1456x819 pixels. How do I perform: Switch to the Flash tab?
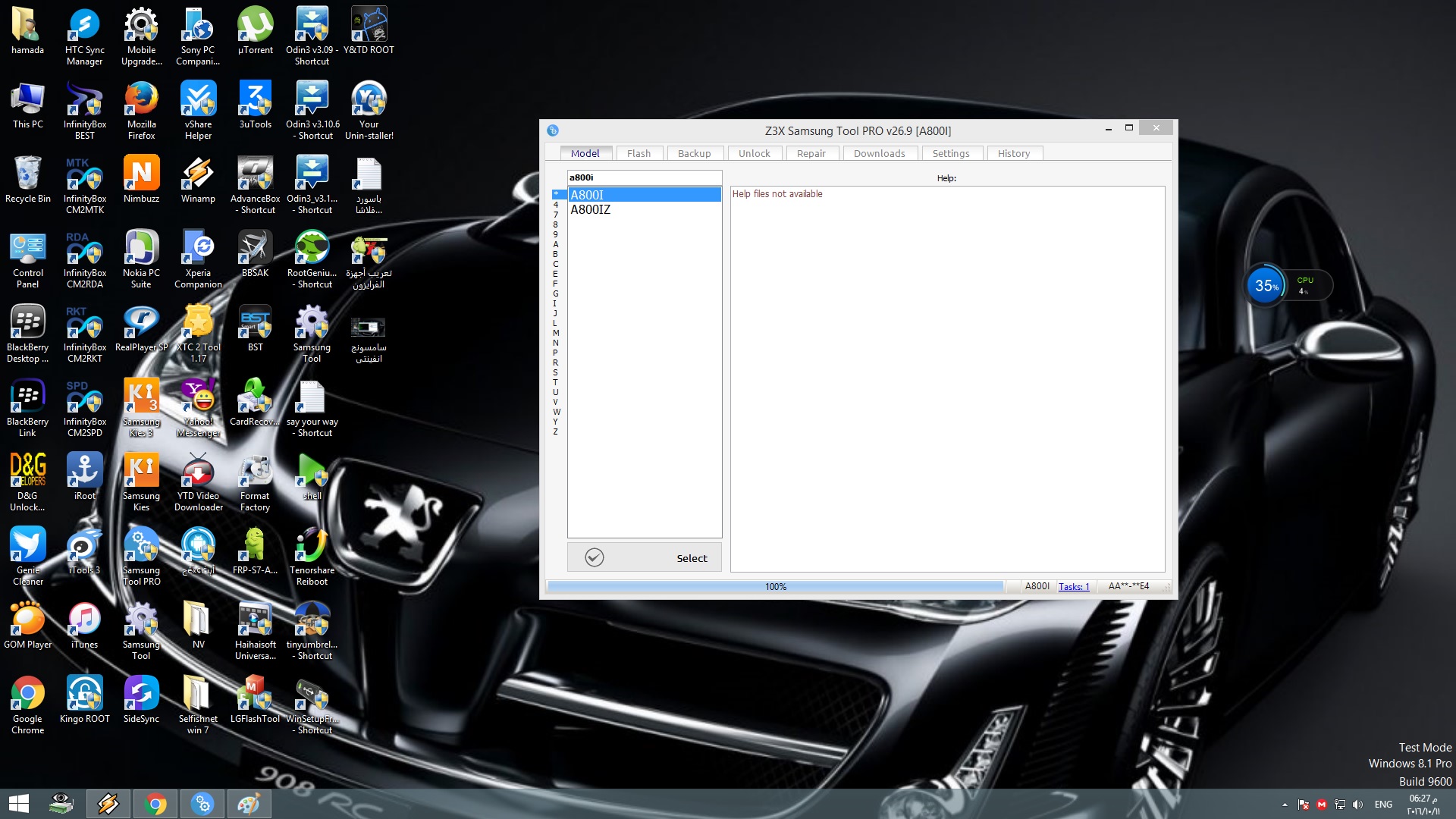tap(639, 153)
